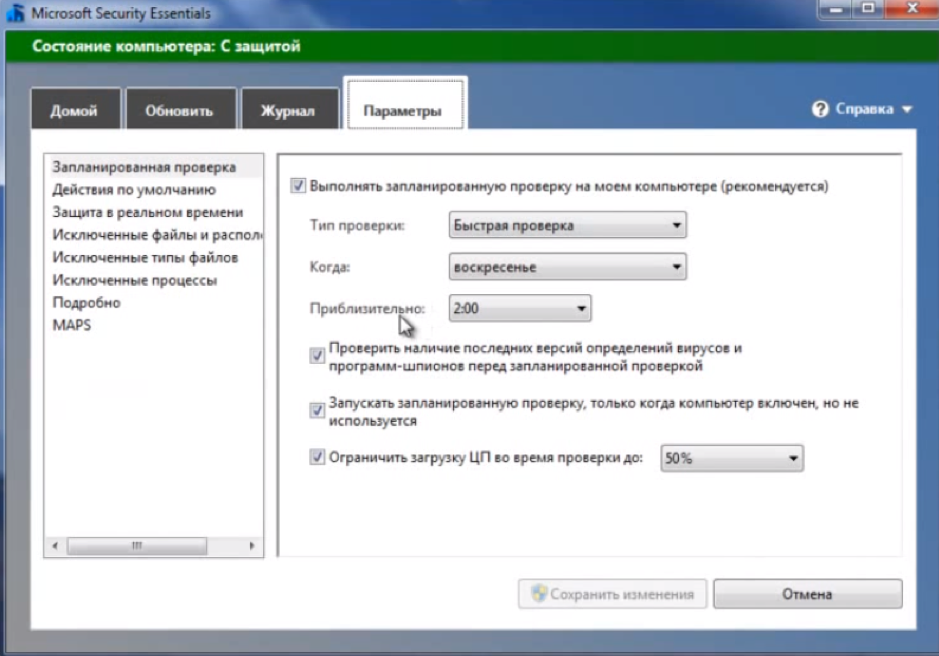Viewport: 939px width, 656px height.
Task: Click the Отмена button
Action: click(807, 594)
